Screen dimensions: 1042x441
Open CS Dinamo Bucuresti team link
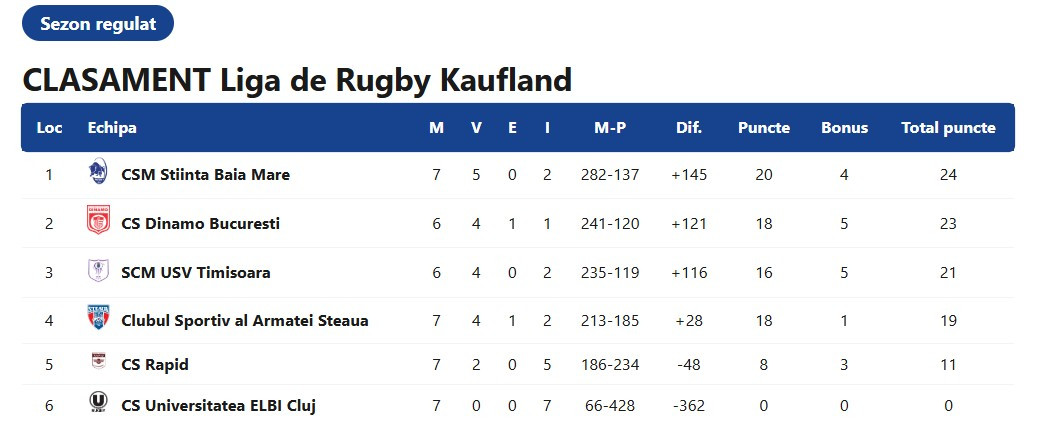click(x=200, y=224)
